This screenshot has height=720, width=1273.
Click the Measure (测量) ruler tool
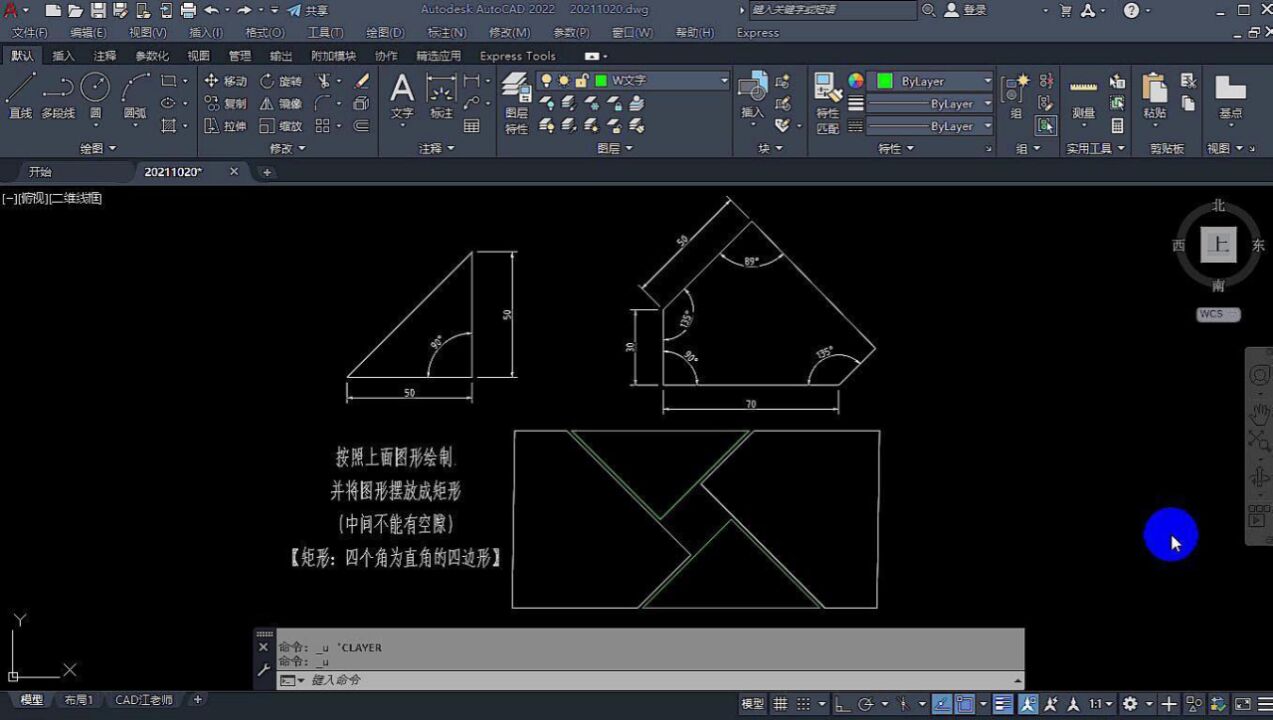pyautogui.click(x=1083, y=96)
